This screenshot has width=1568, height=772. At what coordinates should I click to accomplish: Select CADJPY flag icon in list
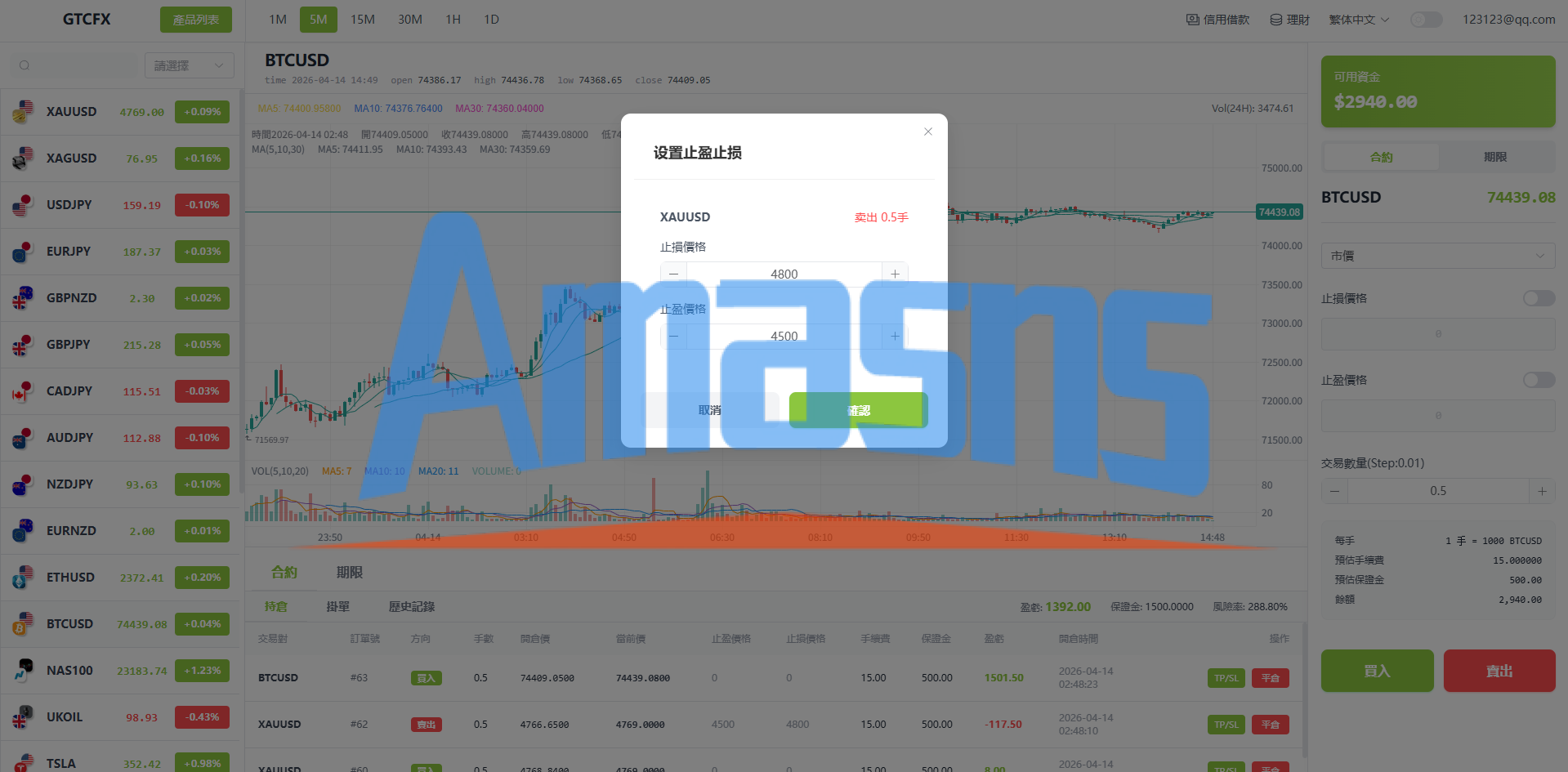[23, 391]
